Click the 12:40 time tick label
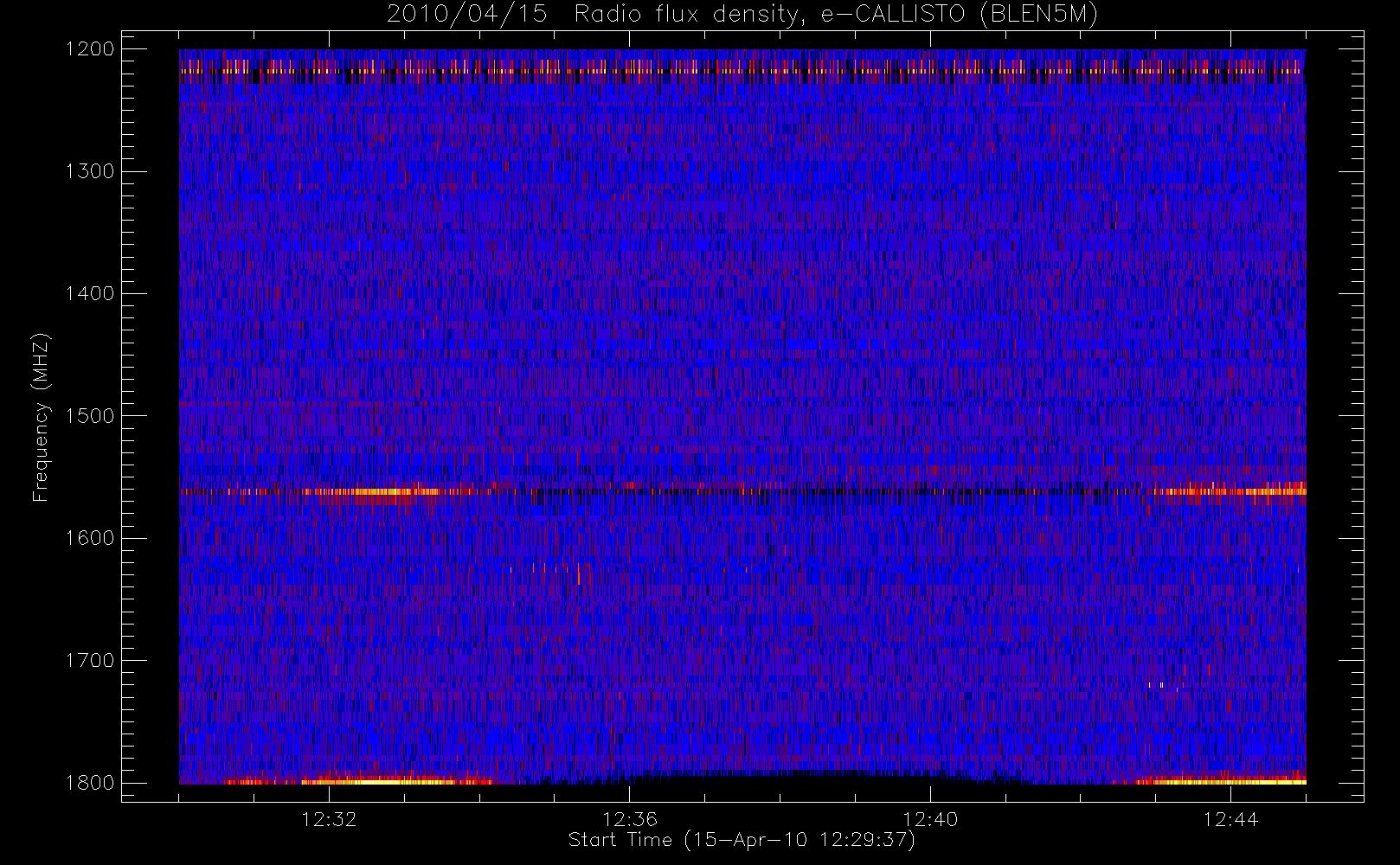The image size is (1400, 865). (x=930, y=819)
